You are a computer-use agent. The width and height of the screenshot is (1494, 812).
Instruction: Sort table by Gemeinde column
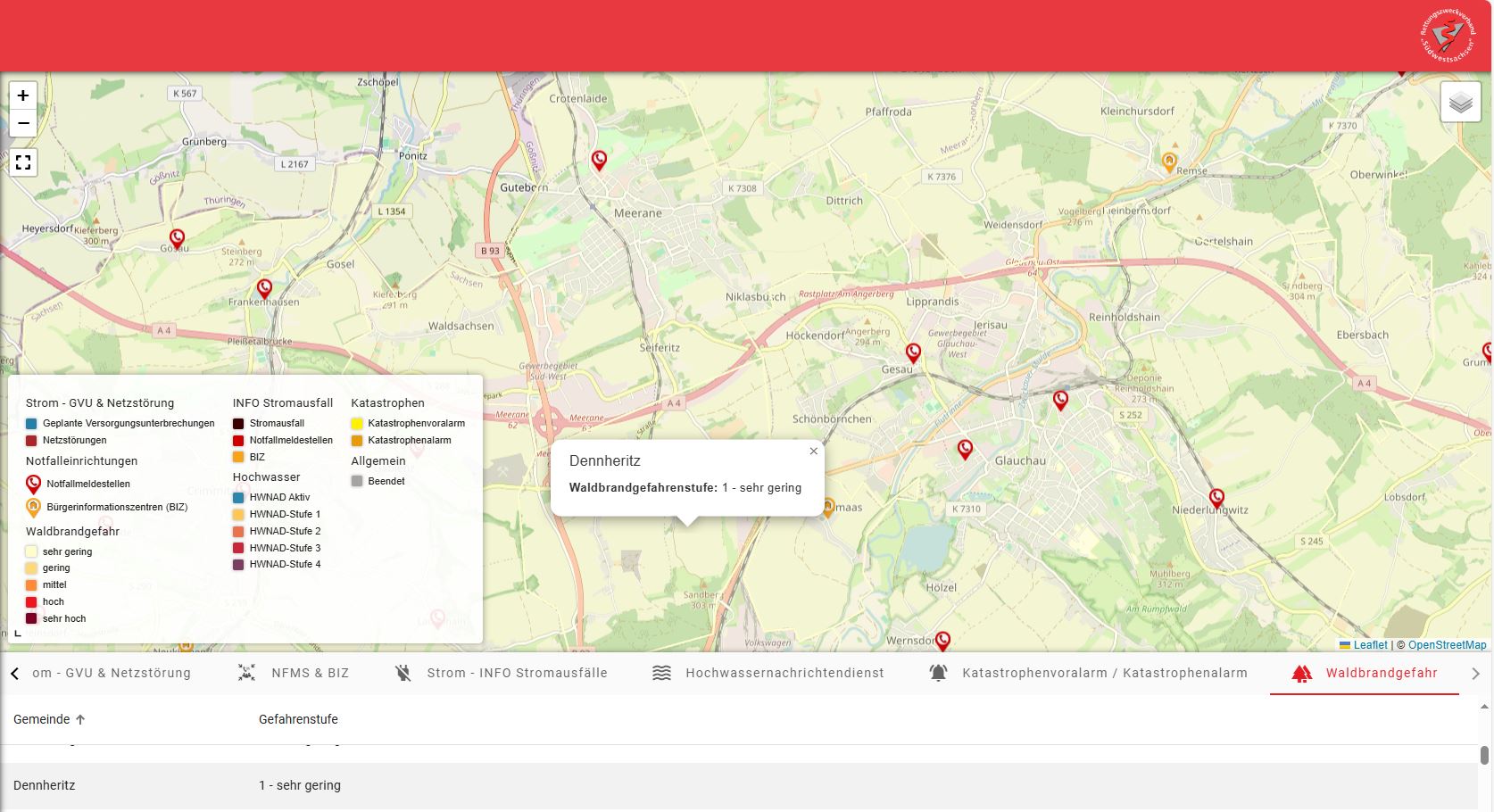42,719
